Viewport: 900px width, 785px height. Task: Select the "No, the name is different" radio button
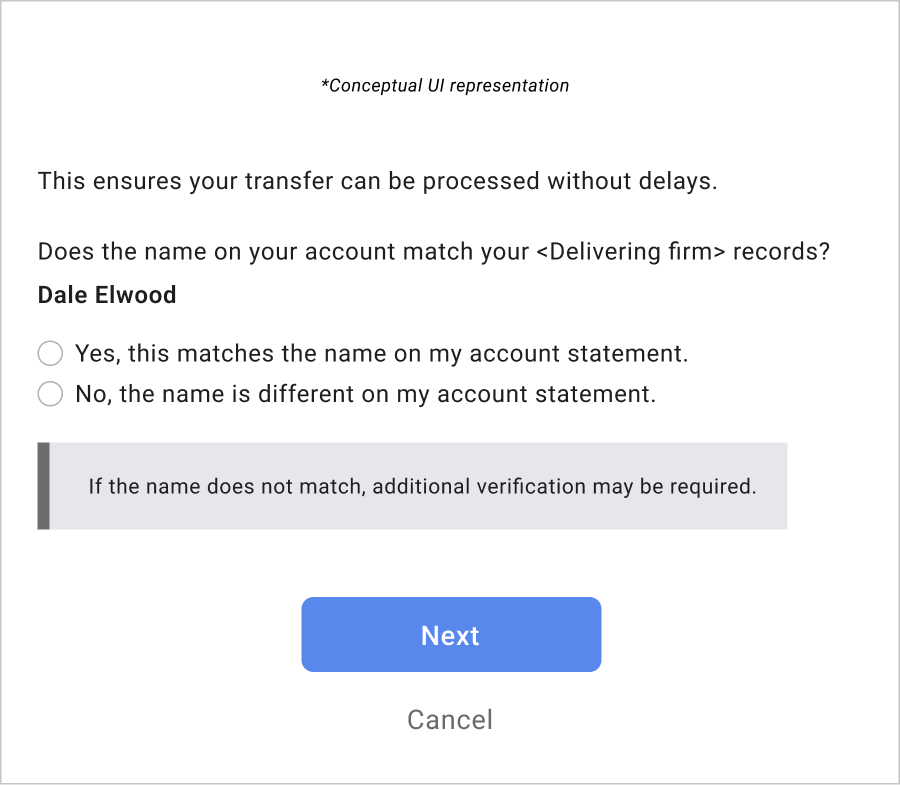point(50,394)
